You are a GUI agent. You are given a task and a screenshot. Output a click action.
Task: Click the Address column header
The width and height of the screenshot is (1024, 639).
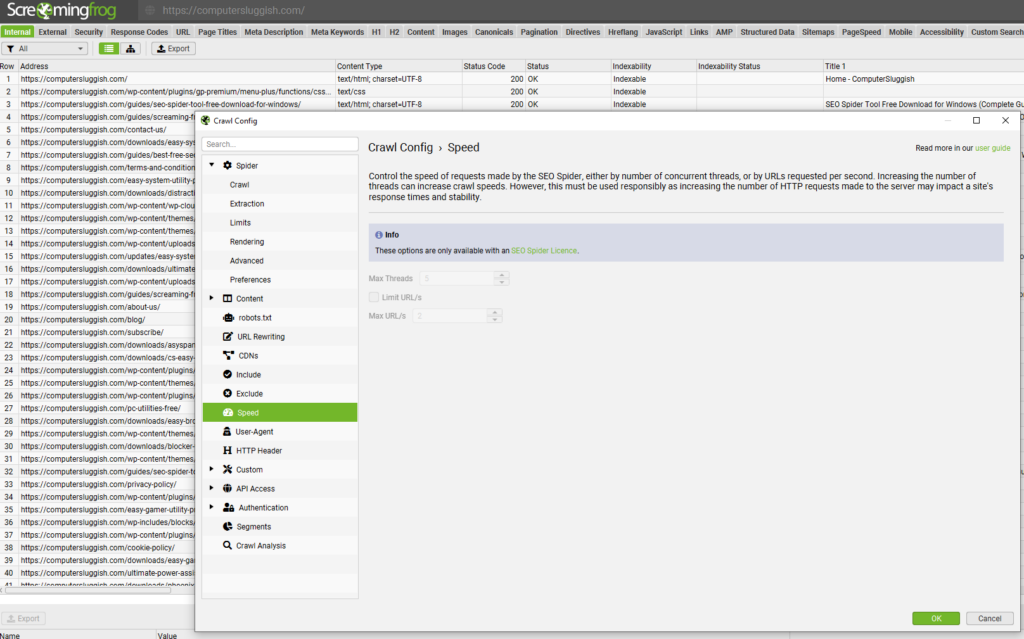[x=176, y=66]
